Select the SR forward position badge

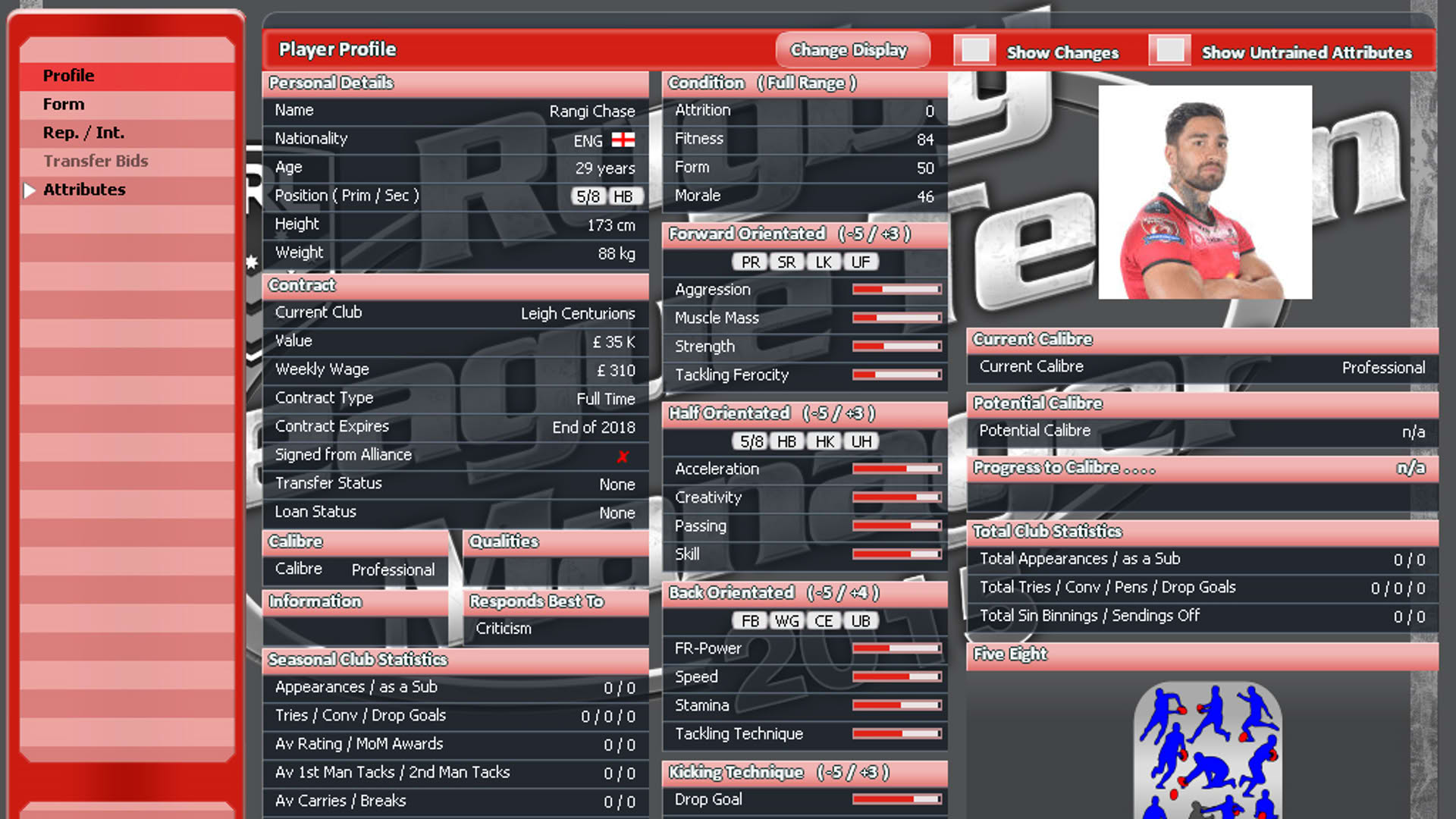tap(786, 262)
